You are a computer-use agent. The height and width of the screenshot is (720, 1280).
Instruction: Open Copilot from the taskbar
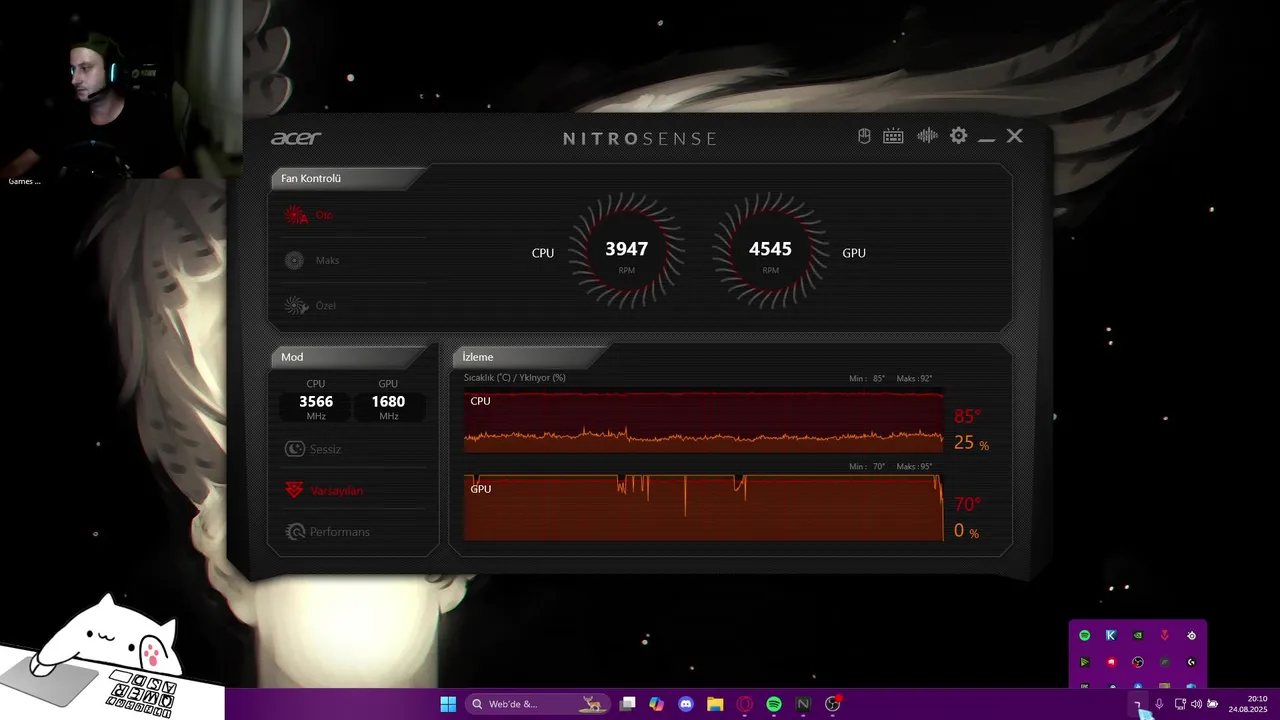tap(656, 704)
